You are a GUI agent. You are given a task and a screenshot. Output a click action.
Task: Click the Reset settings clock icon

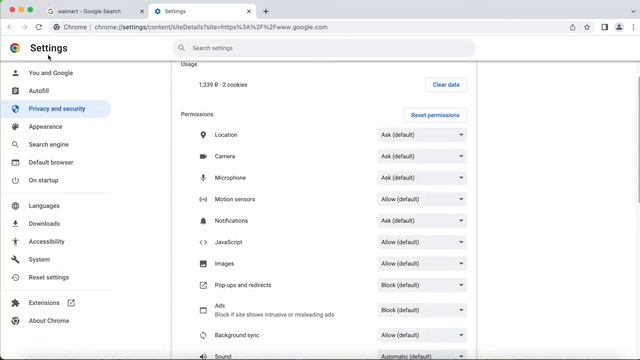pos(16,278)
